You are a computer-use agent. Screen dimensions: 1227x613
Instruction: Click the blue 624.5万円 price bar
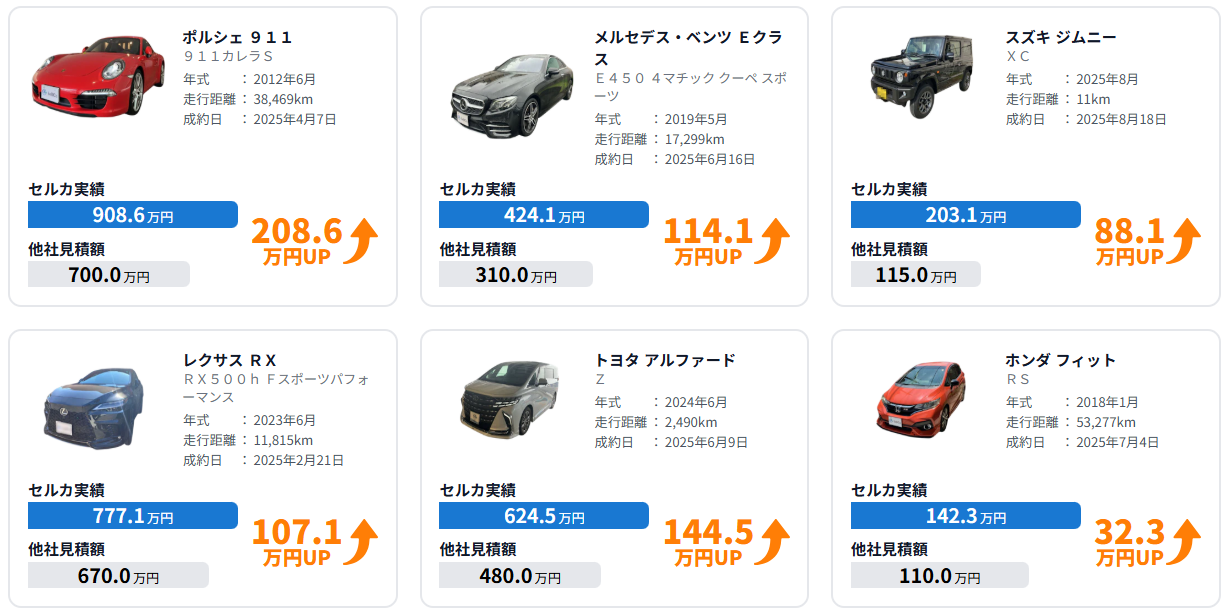pos(544,517)
